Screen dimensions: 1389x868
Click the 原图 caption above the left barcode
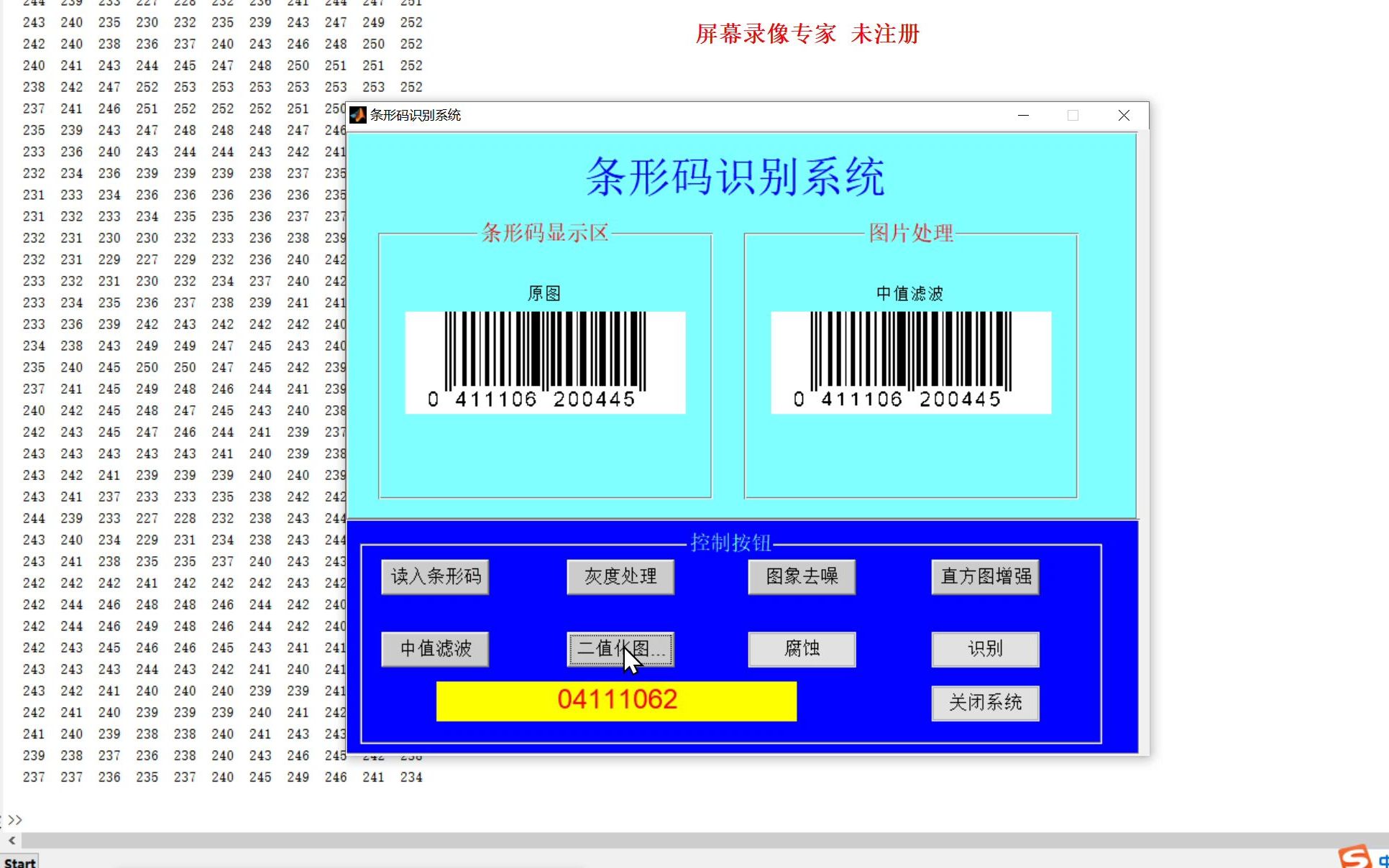pyautogui.click(x=544, y=293)
